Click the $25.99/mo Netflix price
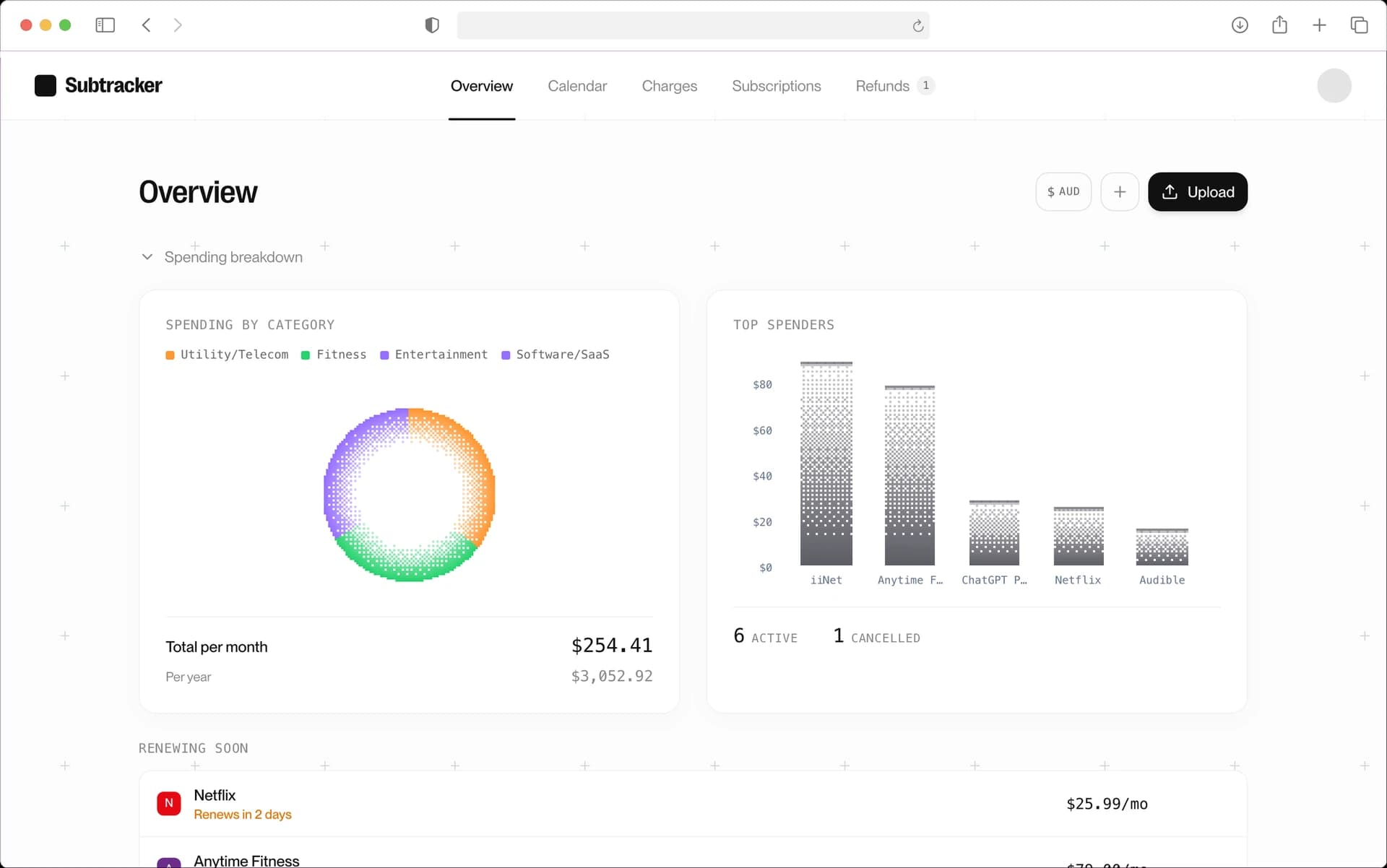Image resolution: width=1387 pixels, height=868 pixels. 1107,804
